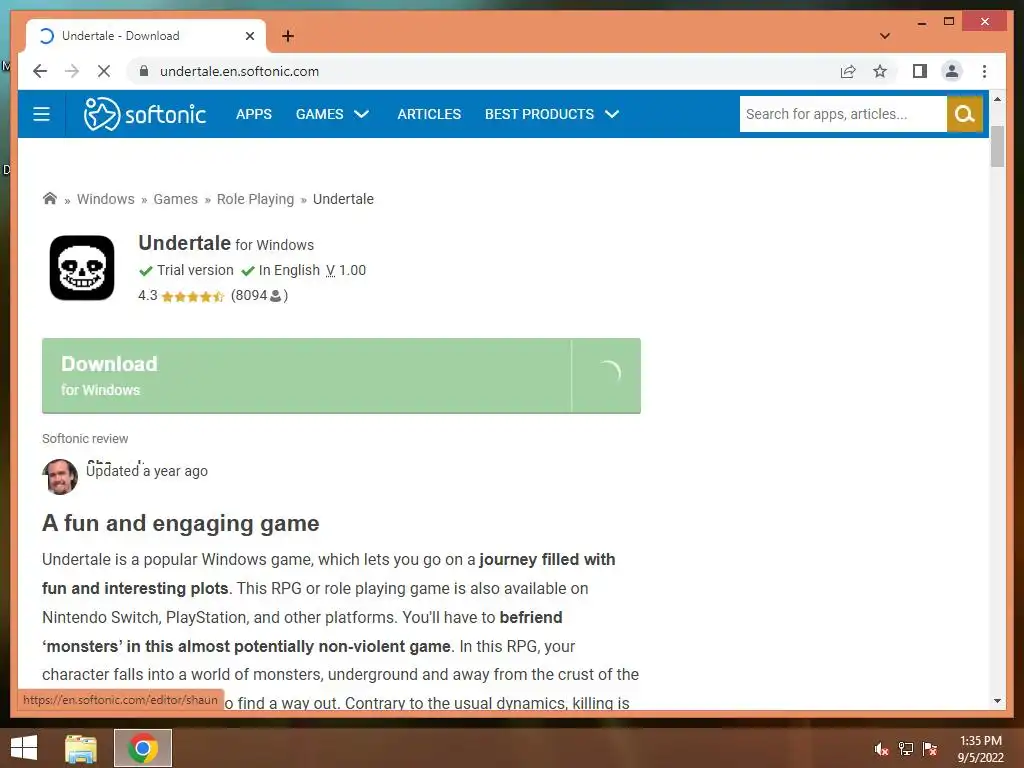
Task: Click the home breadcrumb icon
Action: click(x=50, y=199)
